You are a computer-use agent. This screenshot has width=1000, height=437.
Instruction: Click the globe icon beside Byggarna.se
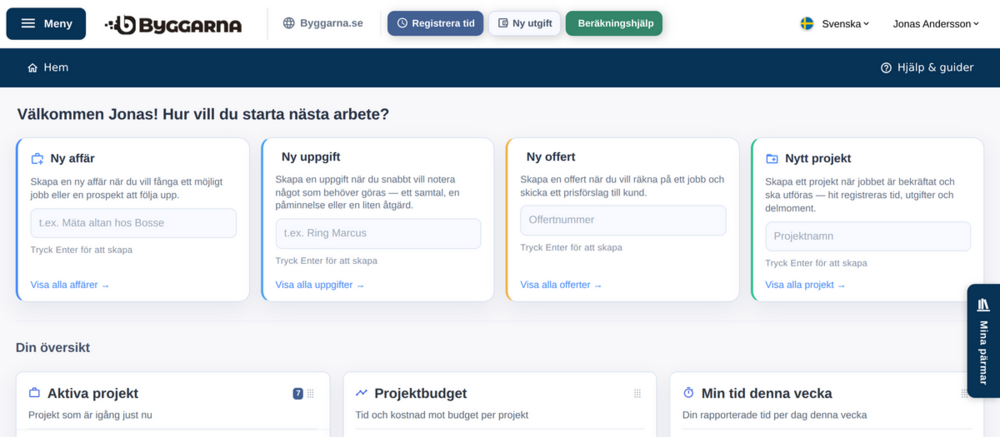pos(289,24)
